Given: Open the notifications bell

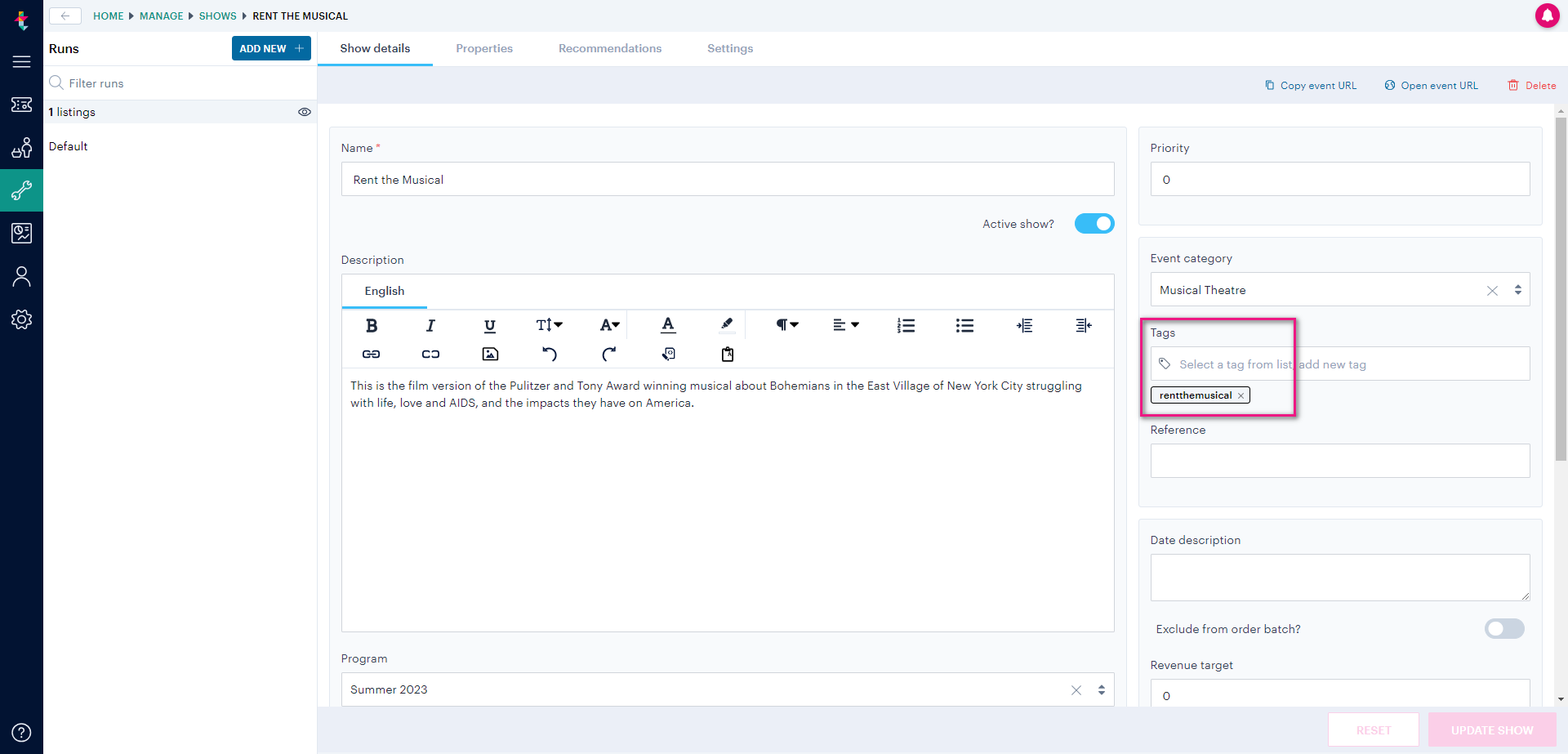Looking at the screenshot, I should tap(1547, 16).
